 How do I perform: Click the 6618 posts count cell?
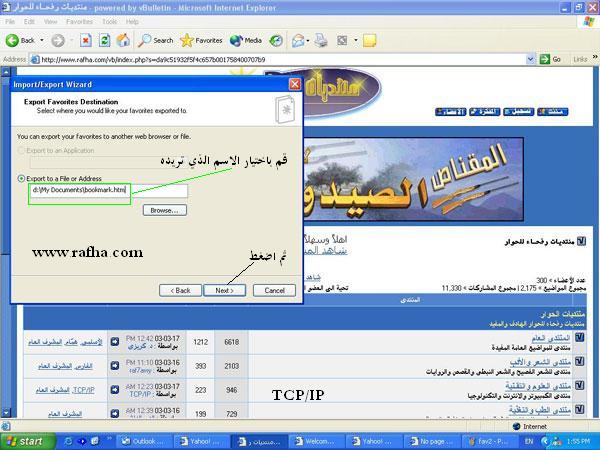point(232,342)
